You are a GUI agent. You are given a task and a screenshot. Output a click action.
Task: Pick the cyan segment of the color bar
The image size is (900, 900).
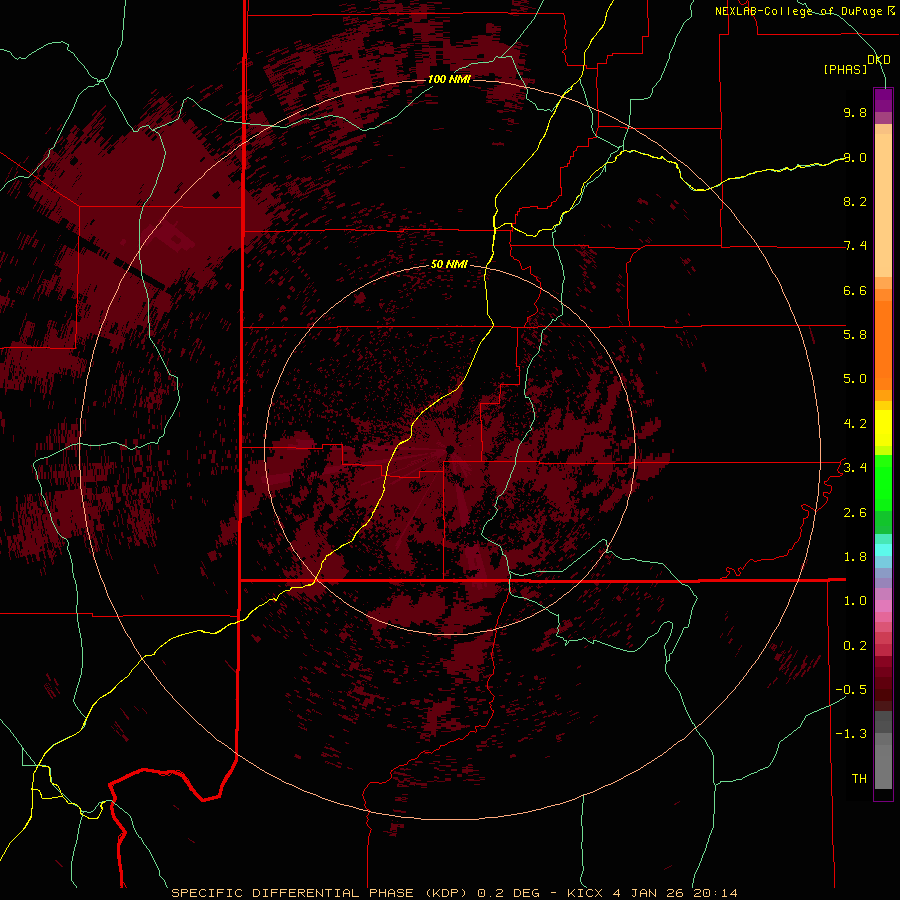pyautogui.click(x=883, y=550)
